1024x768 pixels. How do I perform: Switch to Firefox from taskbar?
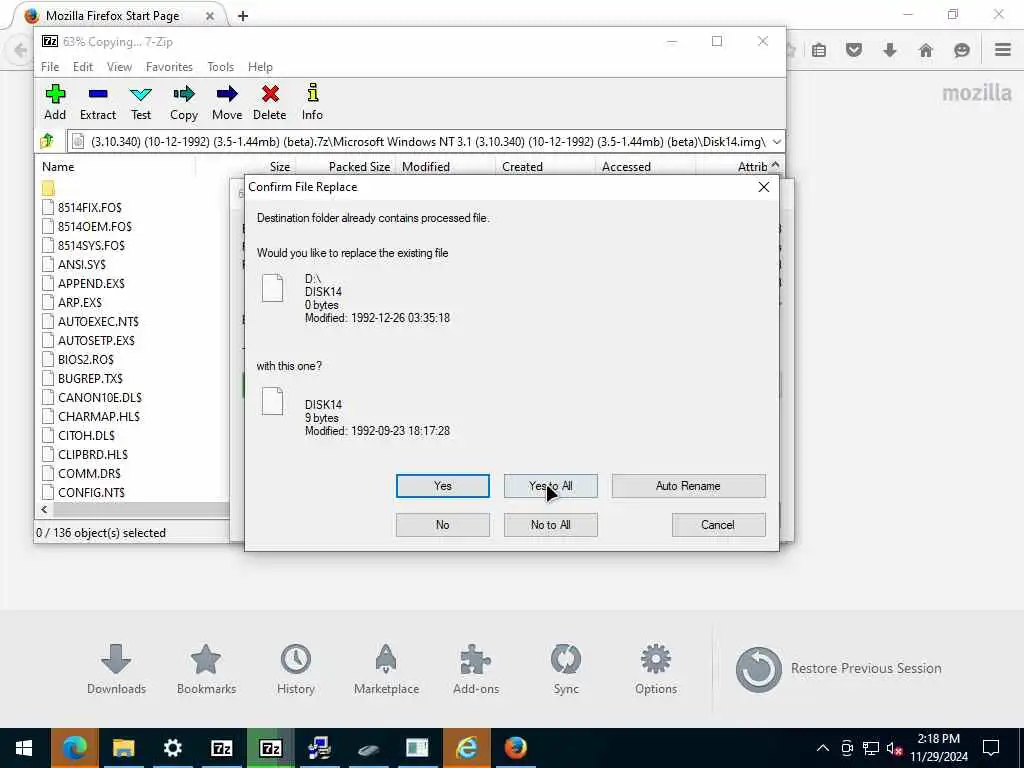515,748
